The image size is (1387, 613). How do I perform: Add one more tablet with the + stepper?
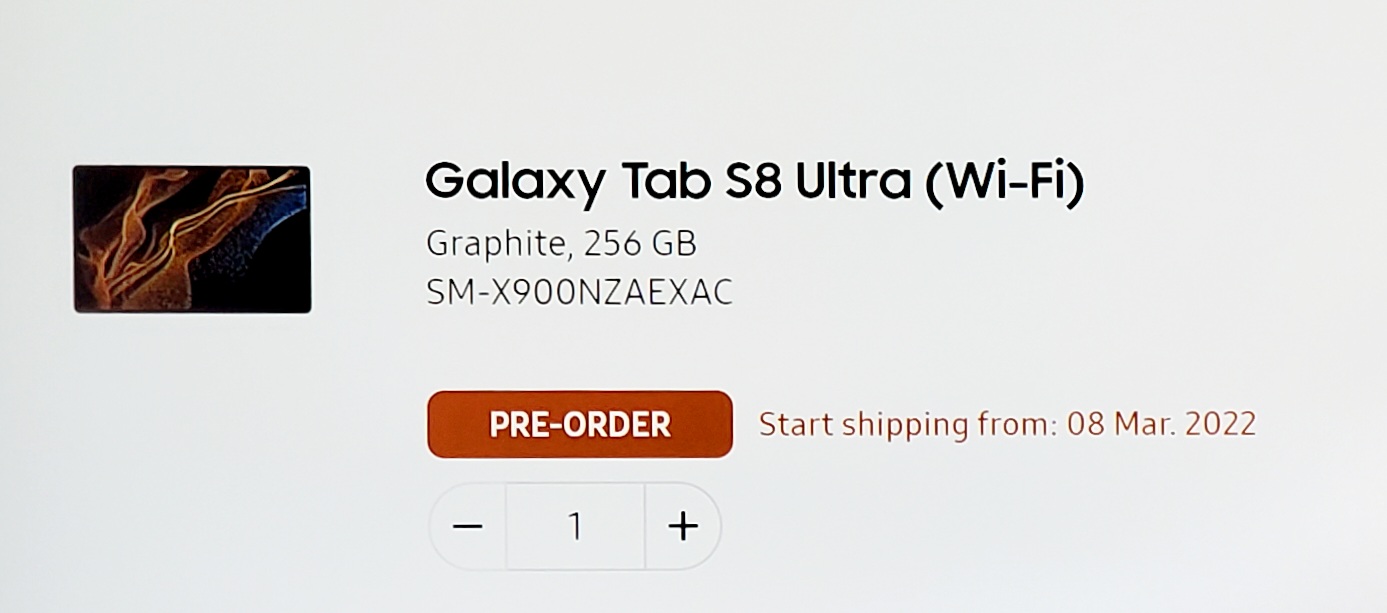[x=683, y=526]
